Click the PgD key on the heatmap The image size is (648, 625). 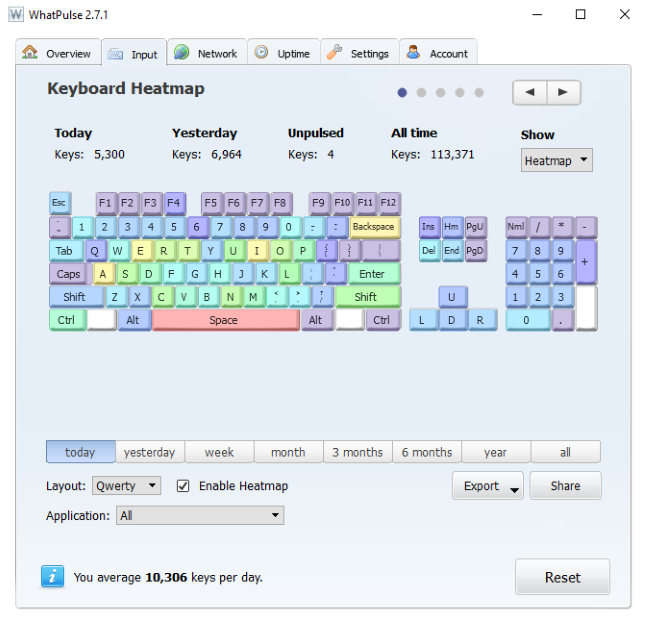click(x=476, y=250)
